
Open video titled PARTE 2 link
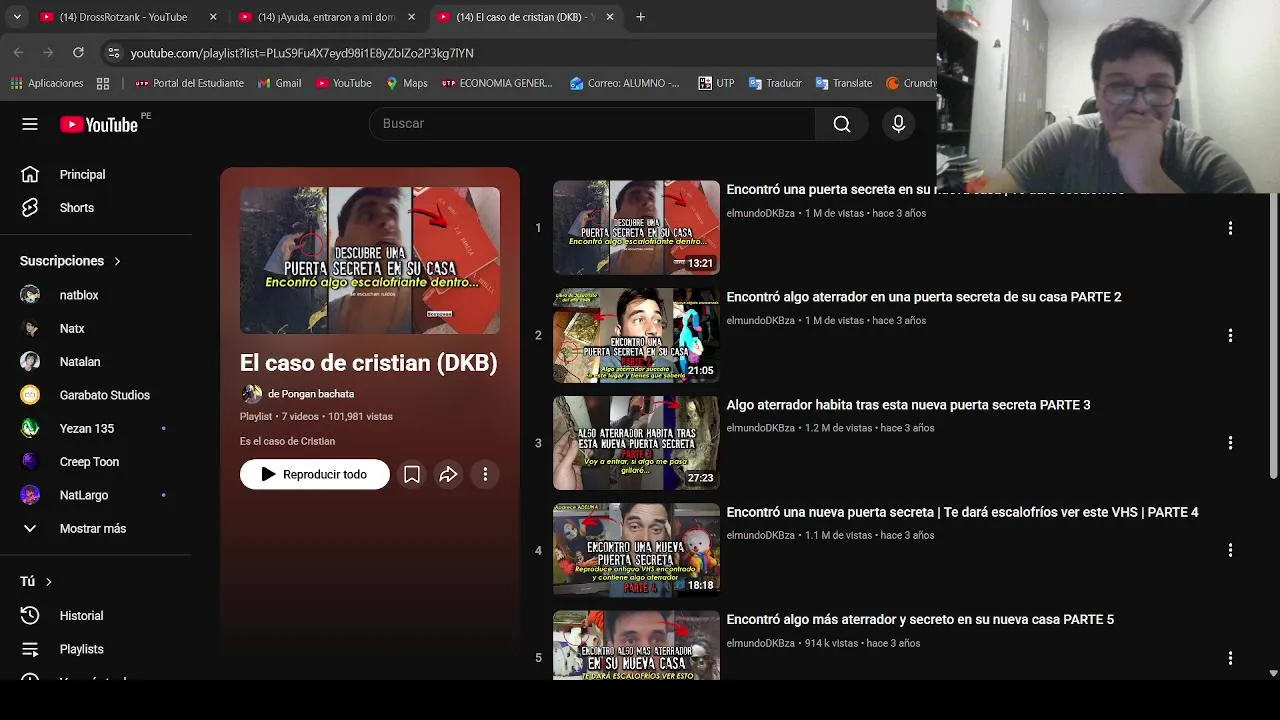(923, 297)
